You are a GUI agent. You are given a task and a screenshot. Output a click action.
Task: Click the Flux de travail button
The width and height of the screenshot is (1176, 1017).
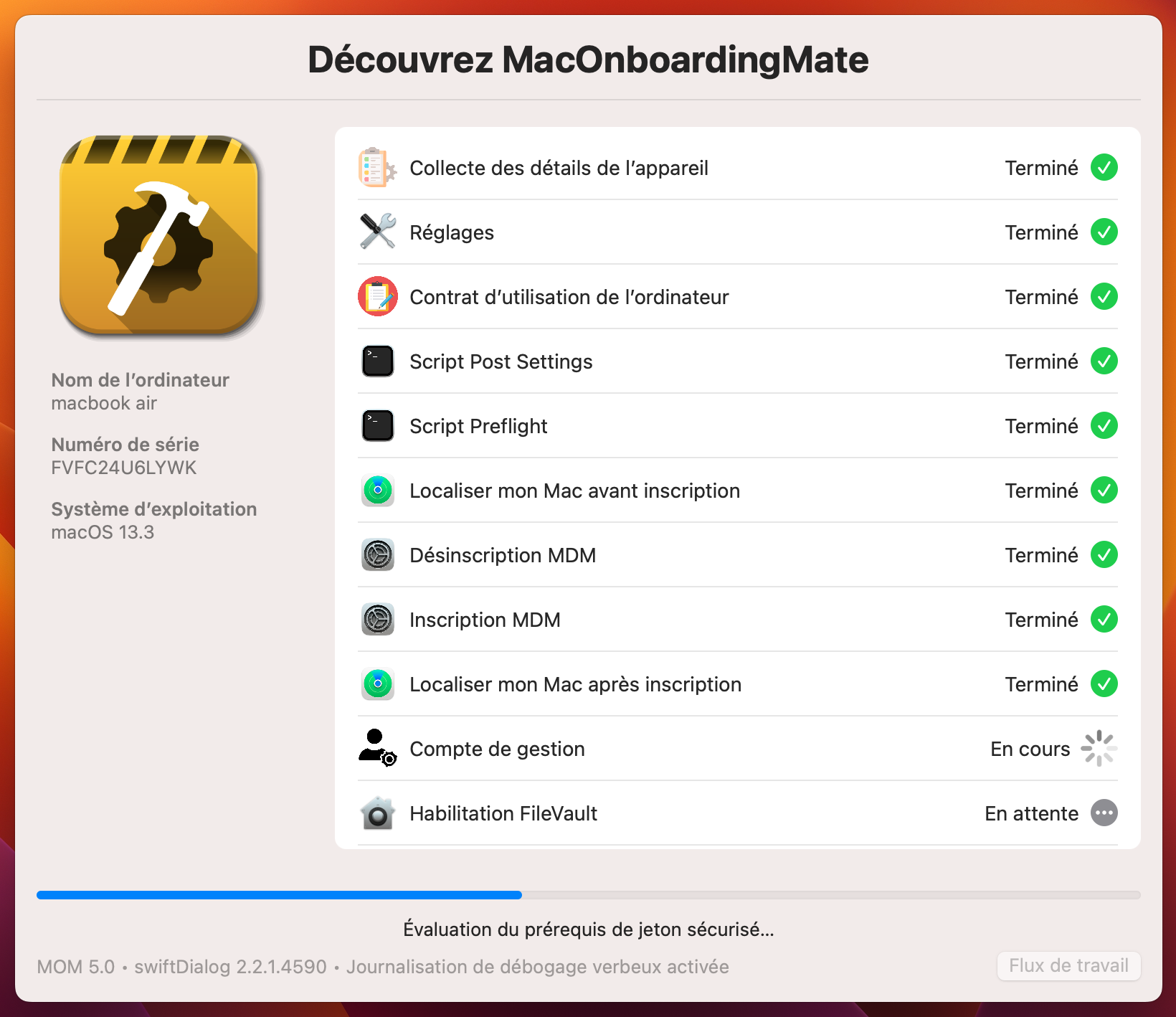pyautogui.click(x=1068, y=965)
